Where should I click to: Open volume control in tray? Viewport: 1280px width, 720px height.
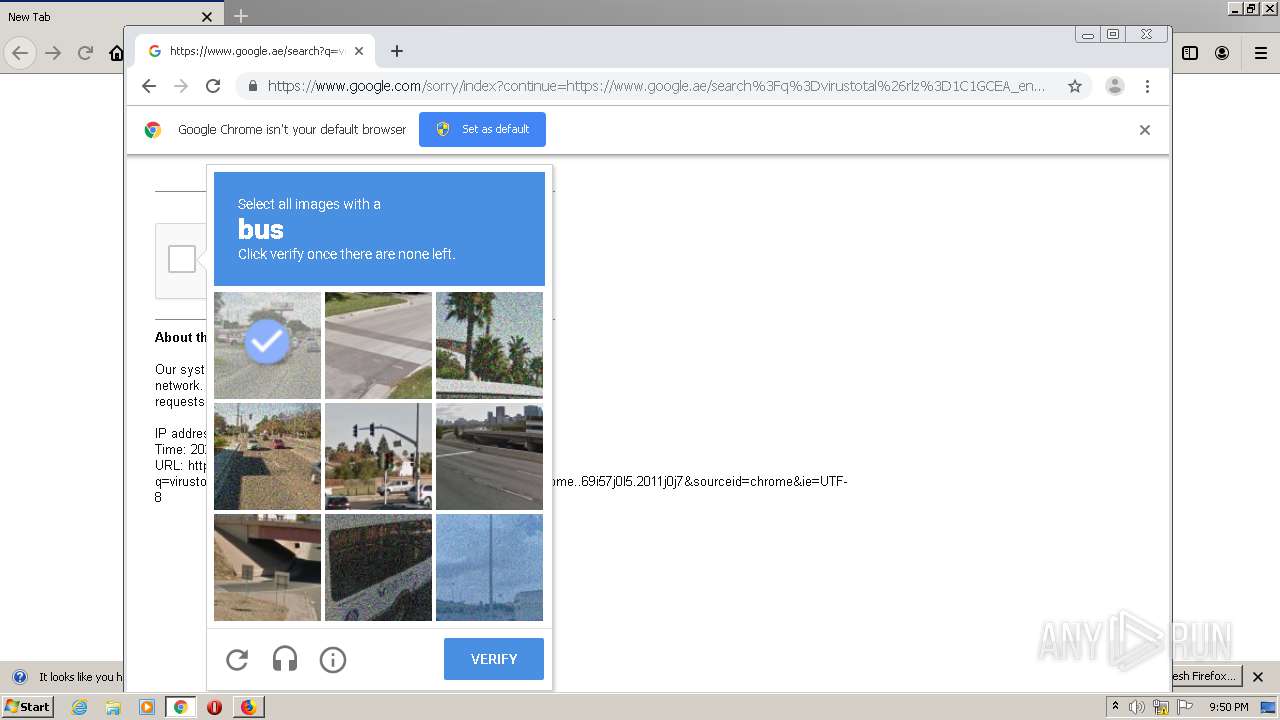pyautogui.click(x=1137, y=707)
